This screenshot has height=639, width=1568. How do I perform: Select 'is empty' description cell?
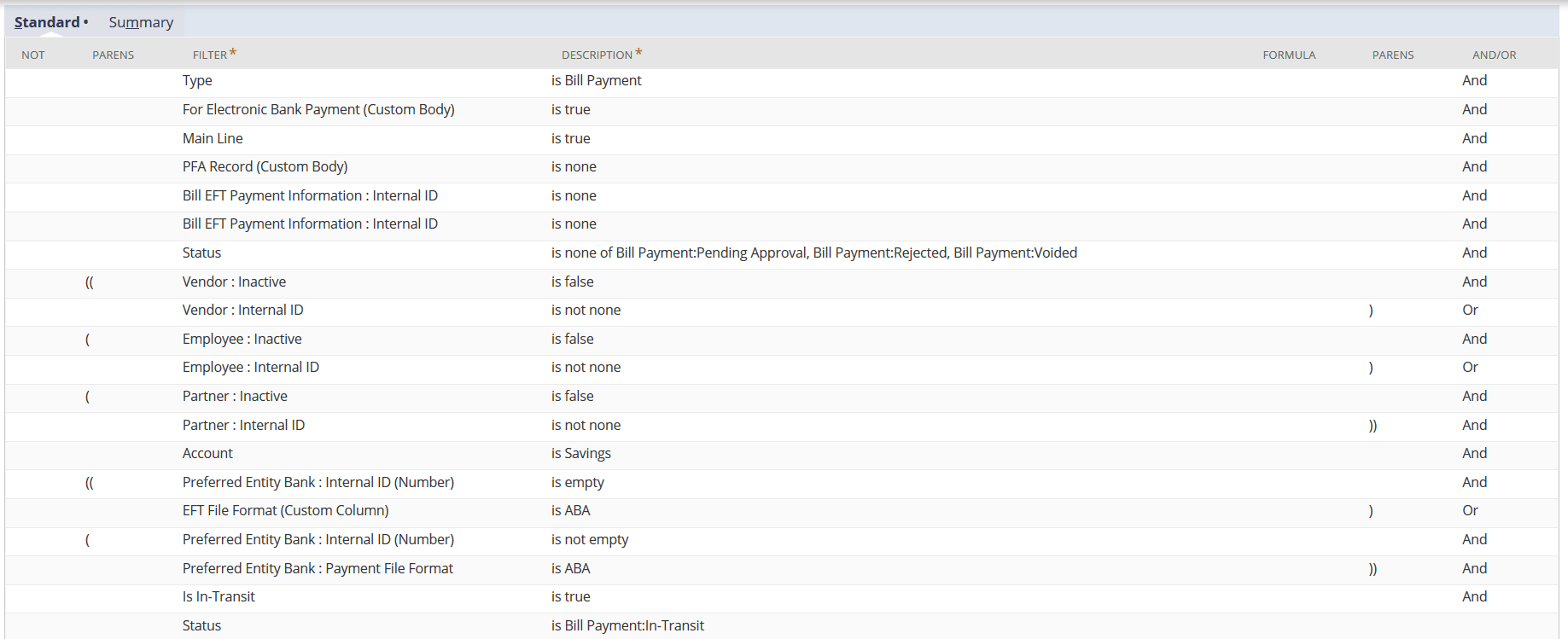pyautogui.click(x=577, y=482)
